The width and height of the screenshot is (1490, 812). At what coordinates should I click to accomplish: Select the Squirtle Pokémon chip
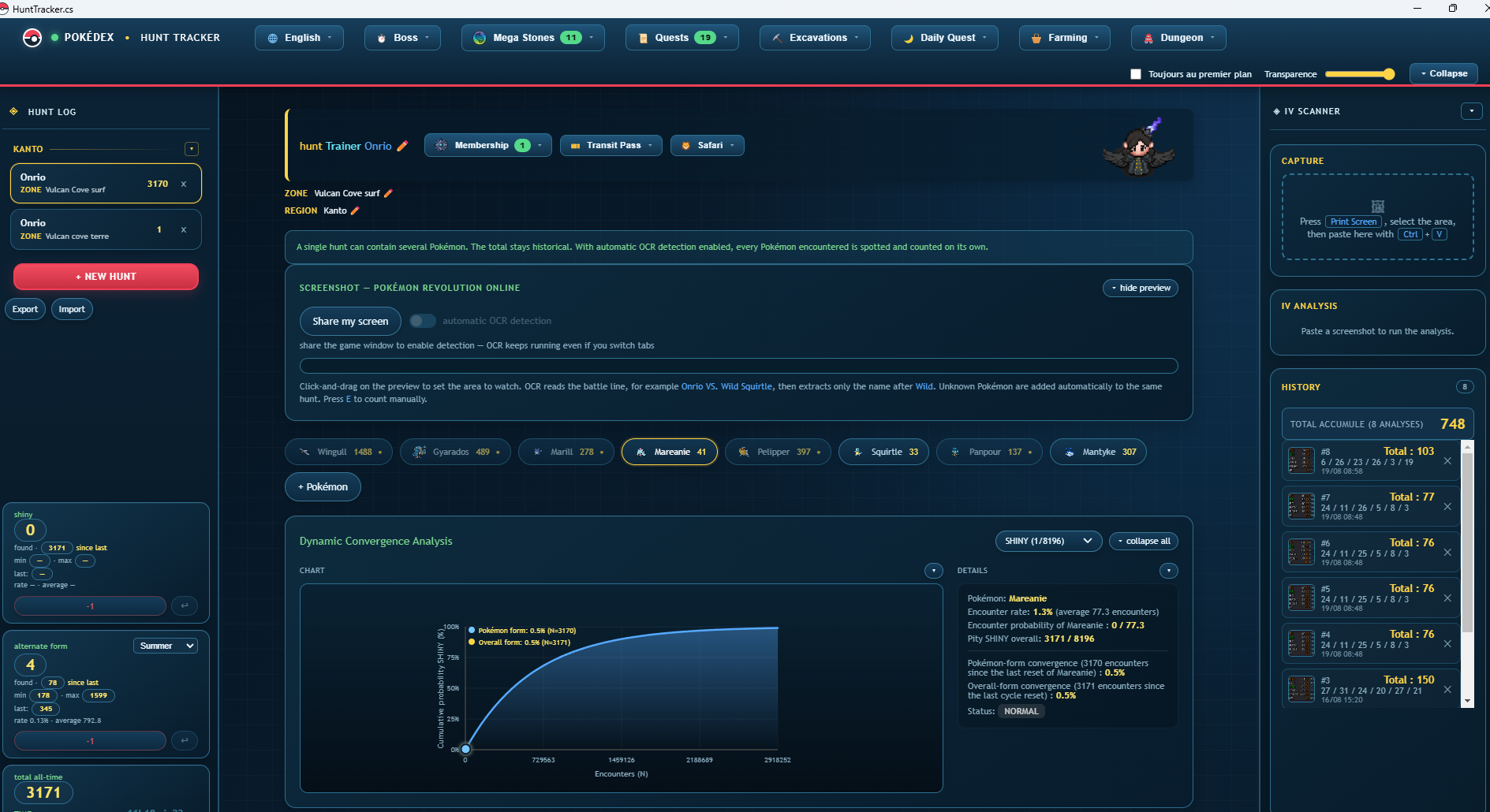pyautogui.click(x=883, y=453)
